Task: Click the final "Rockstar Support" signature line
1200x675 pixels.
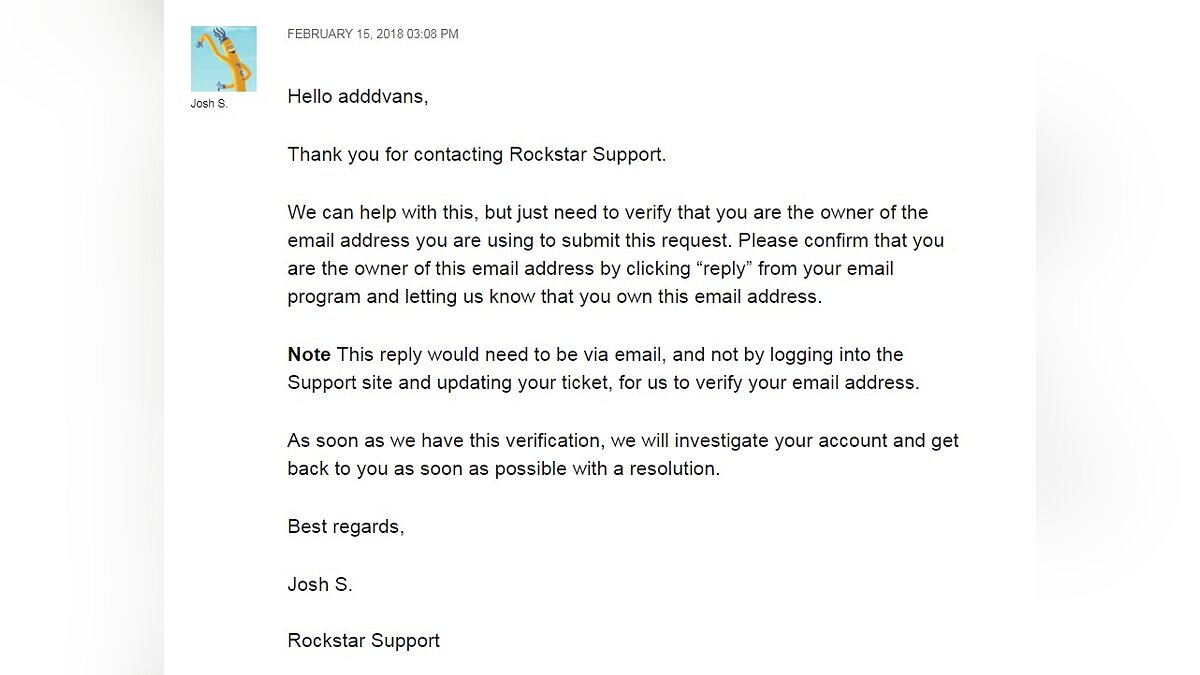Action: [364, 641]
